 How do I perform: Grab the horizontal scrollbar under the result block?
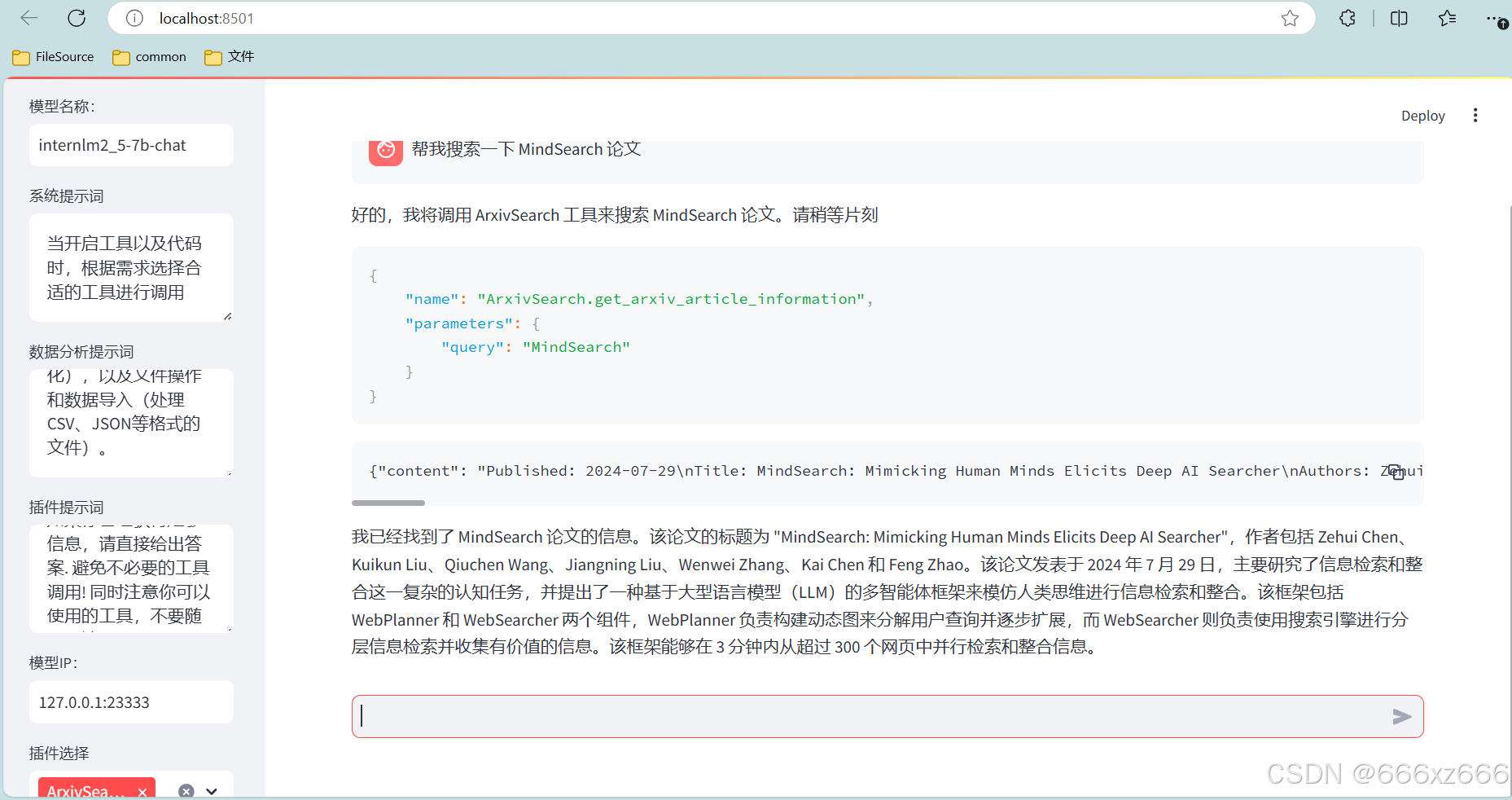pyautogui.click(x=388, y=503)
